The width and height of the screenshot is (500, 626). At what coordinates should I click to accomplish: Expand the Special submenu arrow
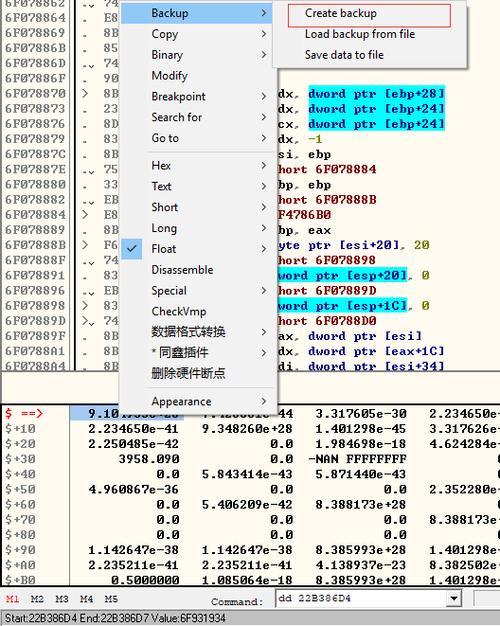[x=264, y=290]
